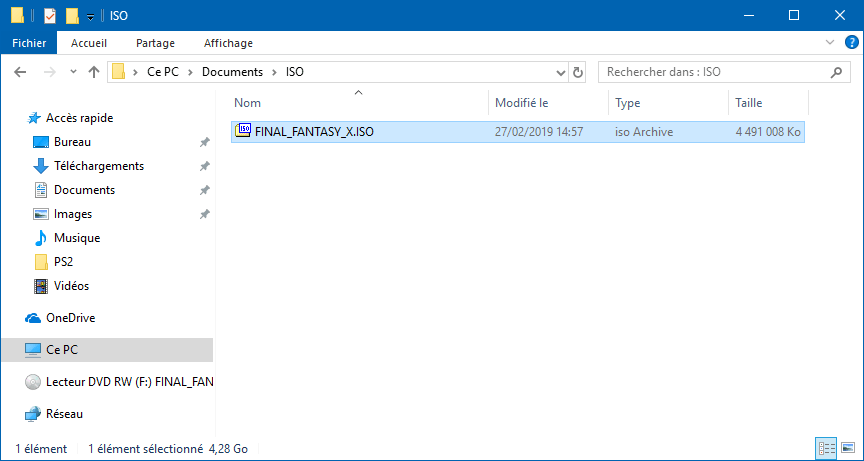Click the pin icon next to Images
This screenshot has height=461, width=864.
[x=204, y=215]
